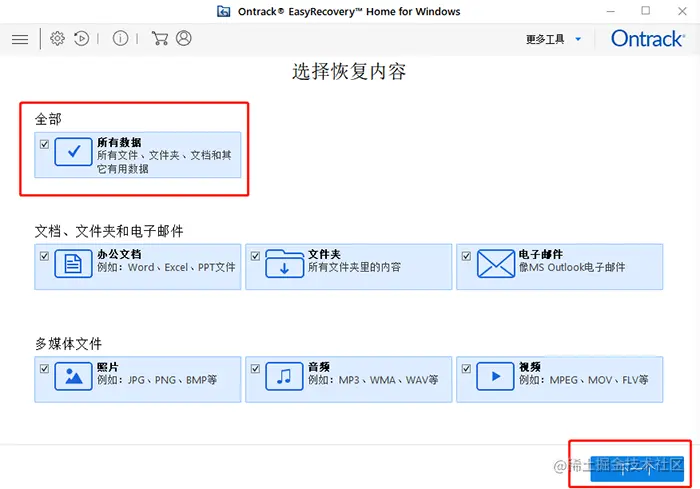Open the user account icon

183,38
